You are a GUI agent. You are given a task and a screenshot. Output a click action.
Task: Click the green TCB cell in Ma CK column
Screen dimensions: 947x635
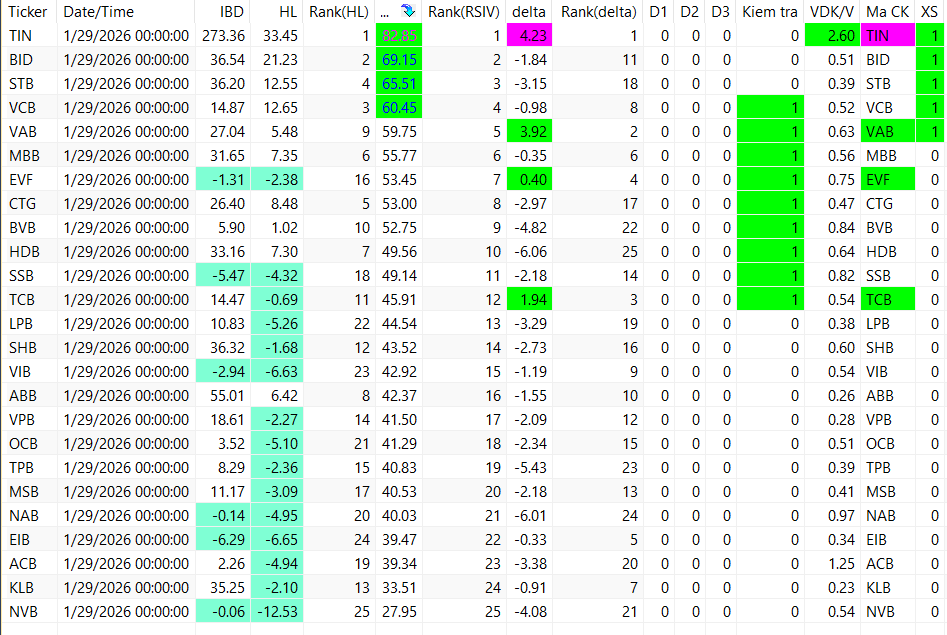click(x=888, y=300)
